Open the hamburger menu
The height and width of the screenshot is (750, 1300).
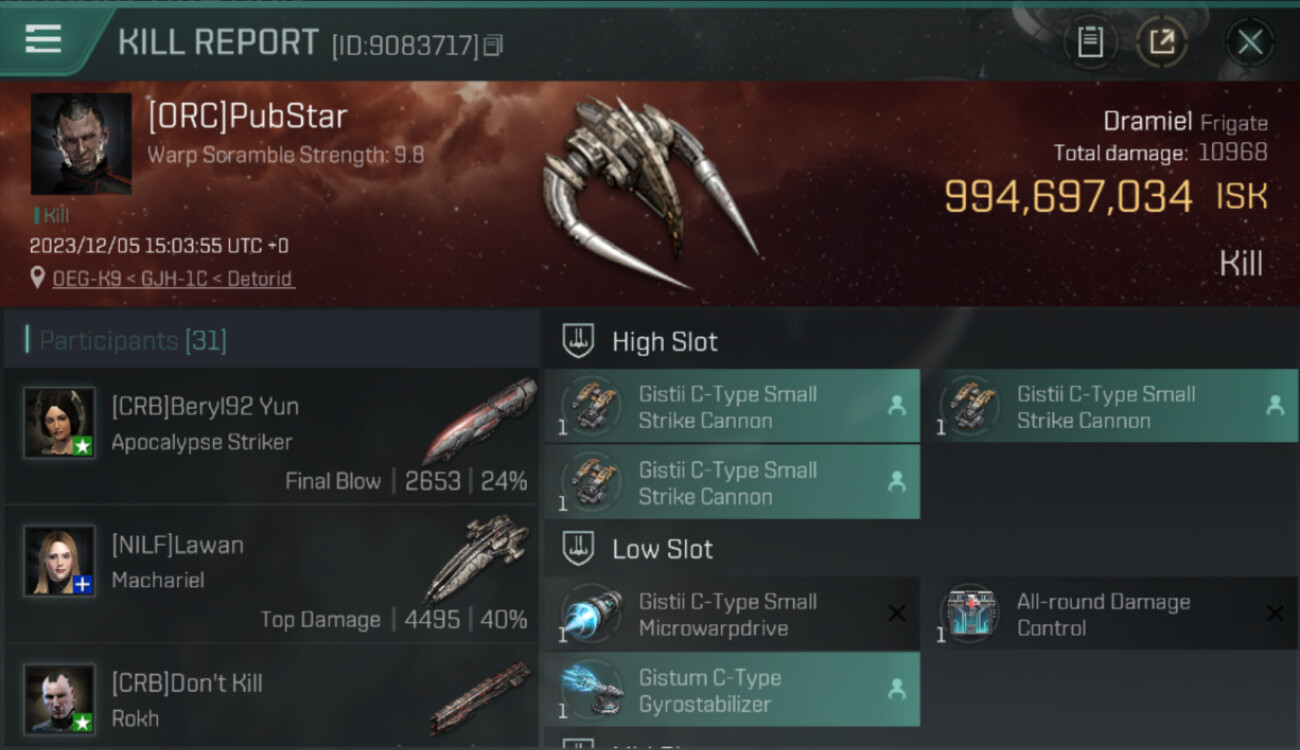tap(43, 40)
